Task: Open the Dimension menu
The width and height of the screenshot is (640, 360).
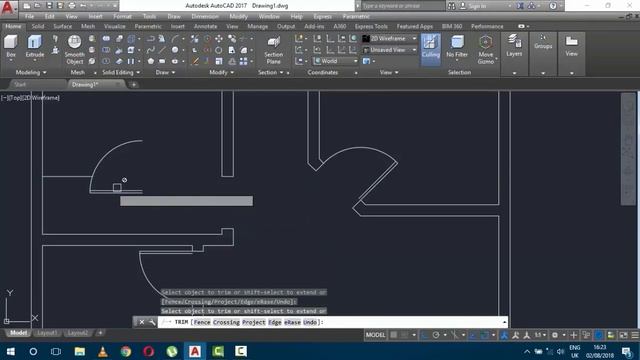Action: [x=205, y=16]
